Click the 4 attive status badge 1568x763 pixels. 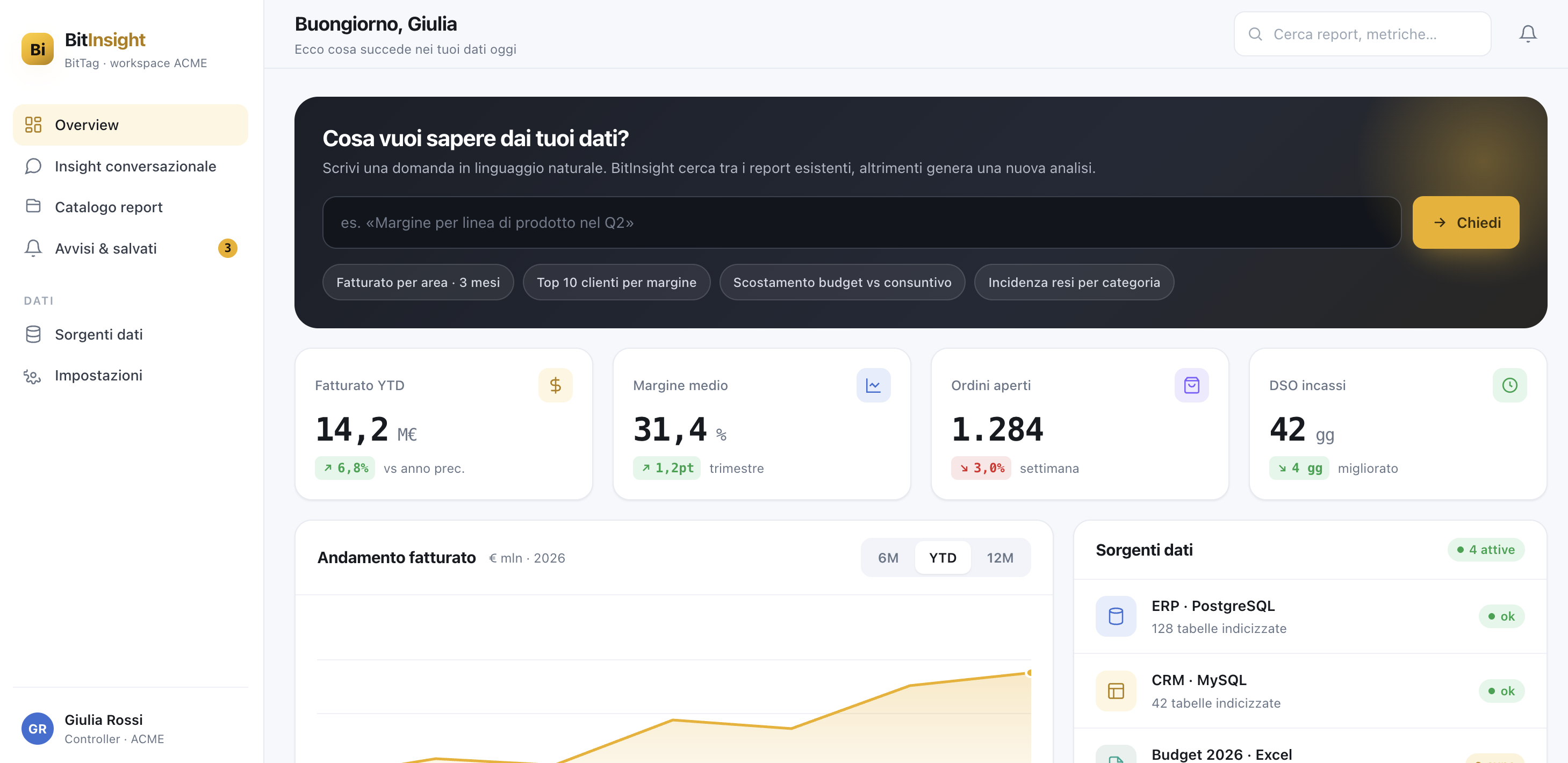click(1485, 550)
